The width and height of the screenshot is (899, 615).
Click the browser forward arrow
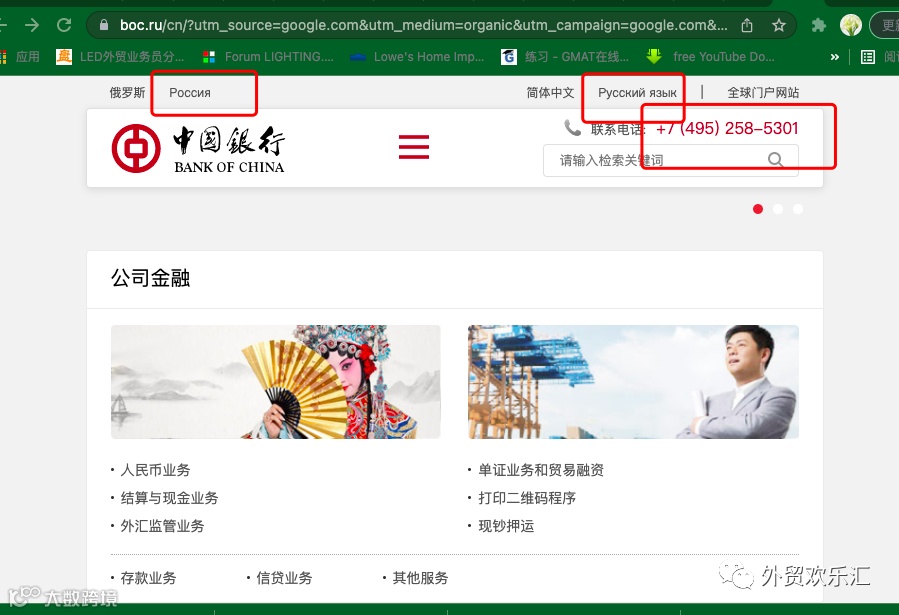[x=32, y=25]
